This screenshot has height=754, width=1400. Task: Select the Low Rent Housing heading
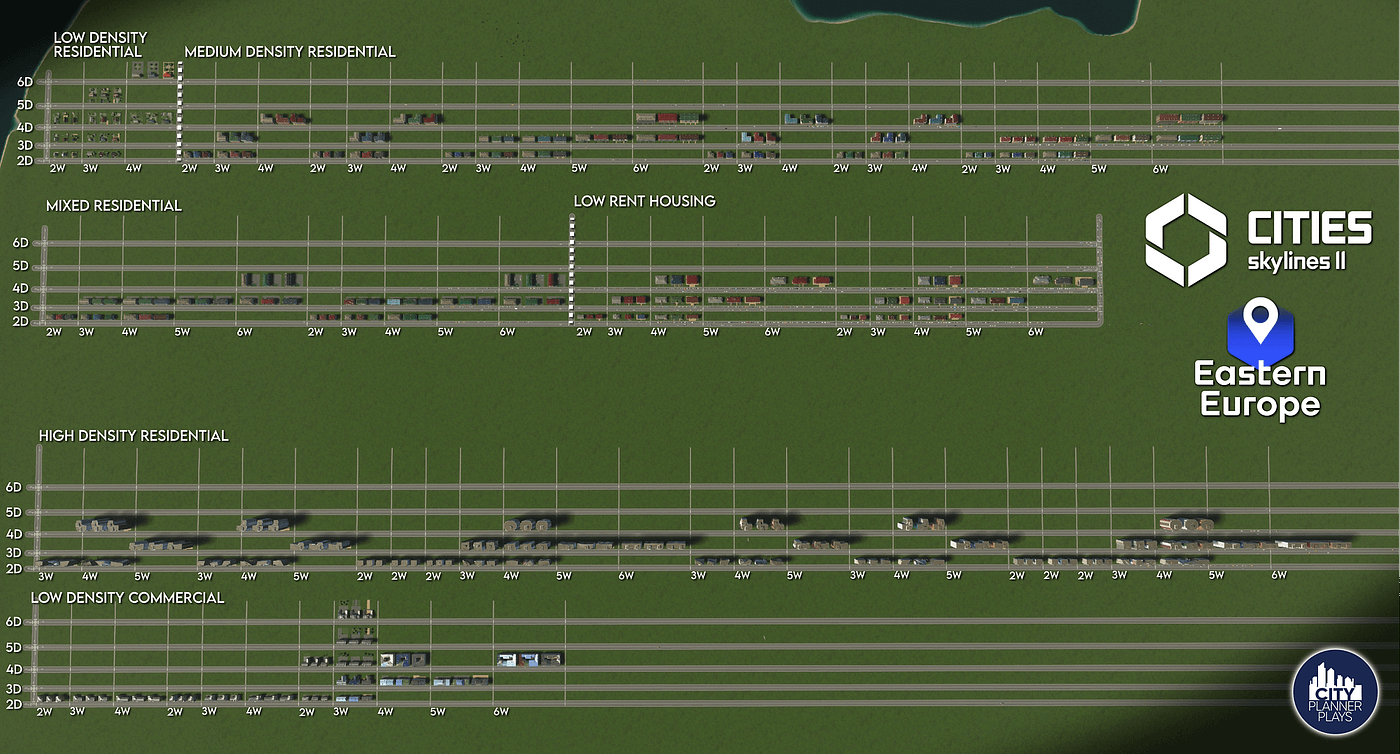coord(644,201)
